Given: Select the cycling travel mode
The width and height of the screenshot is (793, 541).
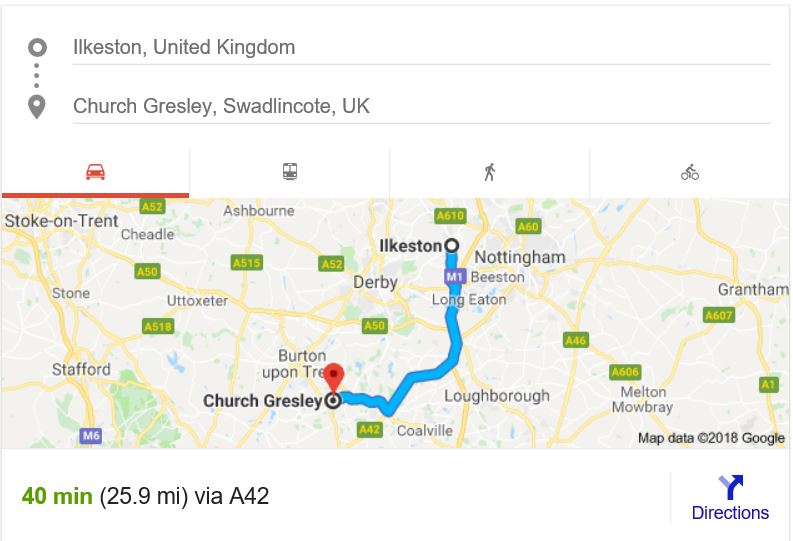Looking at the screenshot, I should coord(690,172).
